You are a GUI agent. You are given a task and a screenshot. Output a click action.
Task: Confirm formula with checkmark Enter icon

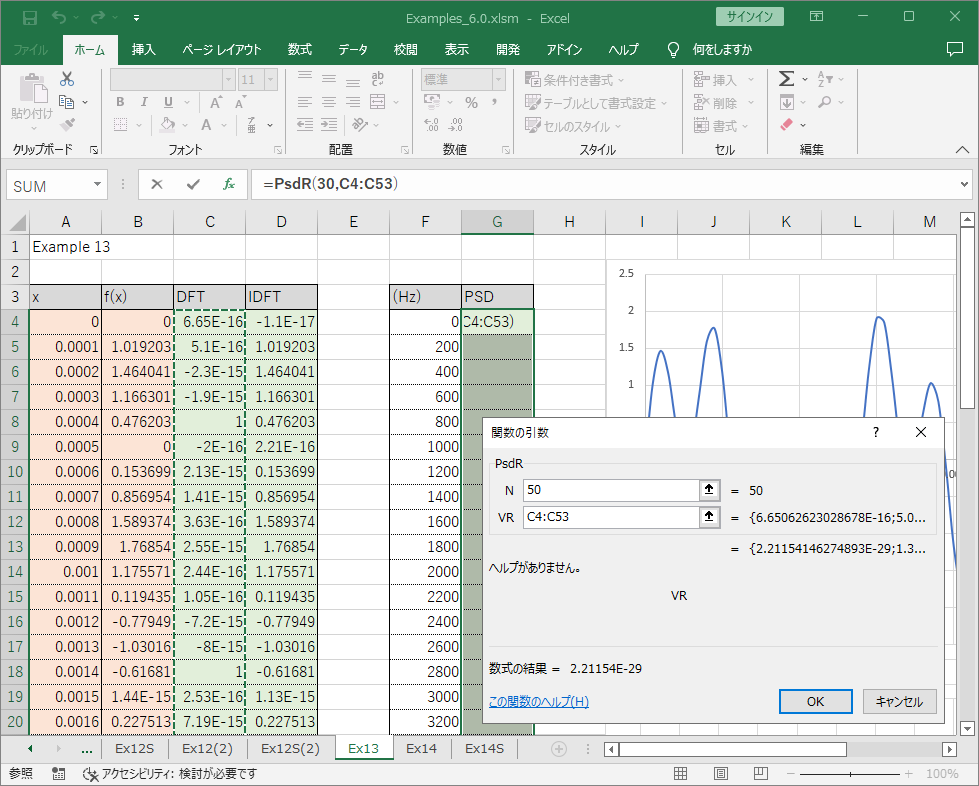(x=193, y=185)
